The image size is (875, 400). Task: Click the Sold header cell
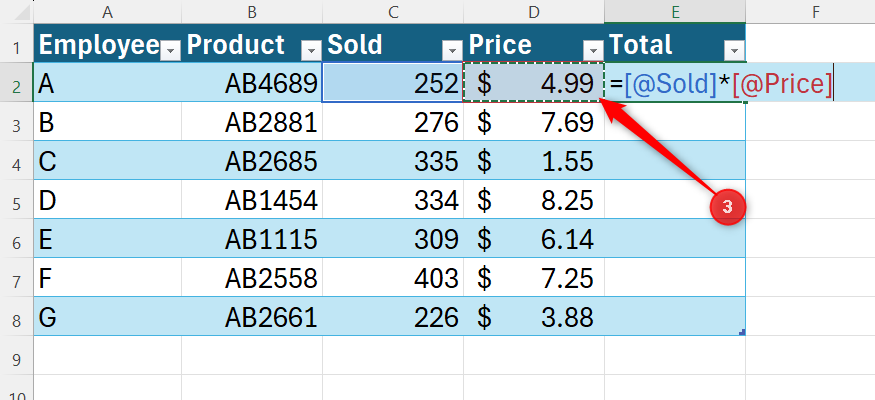coord(393,43)
